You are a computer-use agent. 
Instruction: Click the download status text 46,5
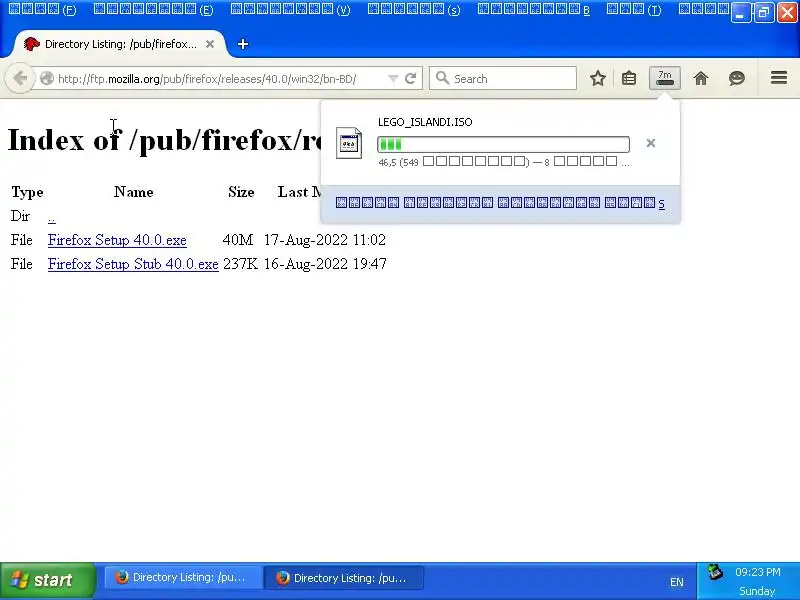[504, 162]
